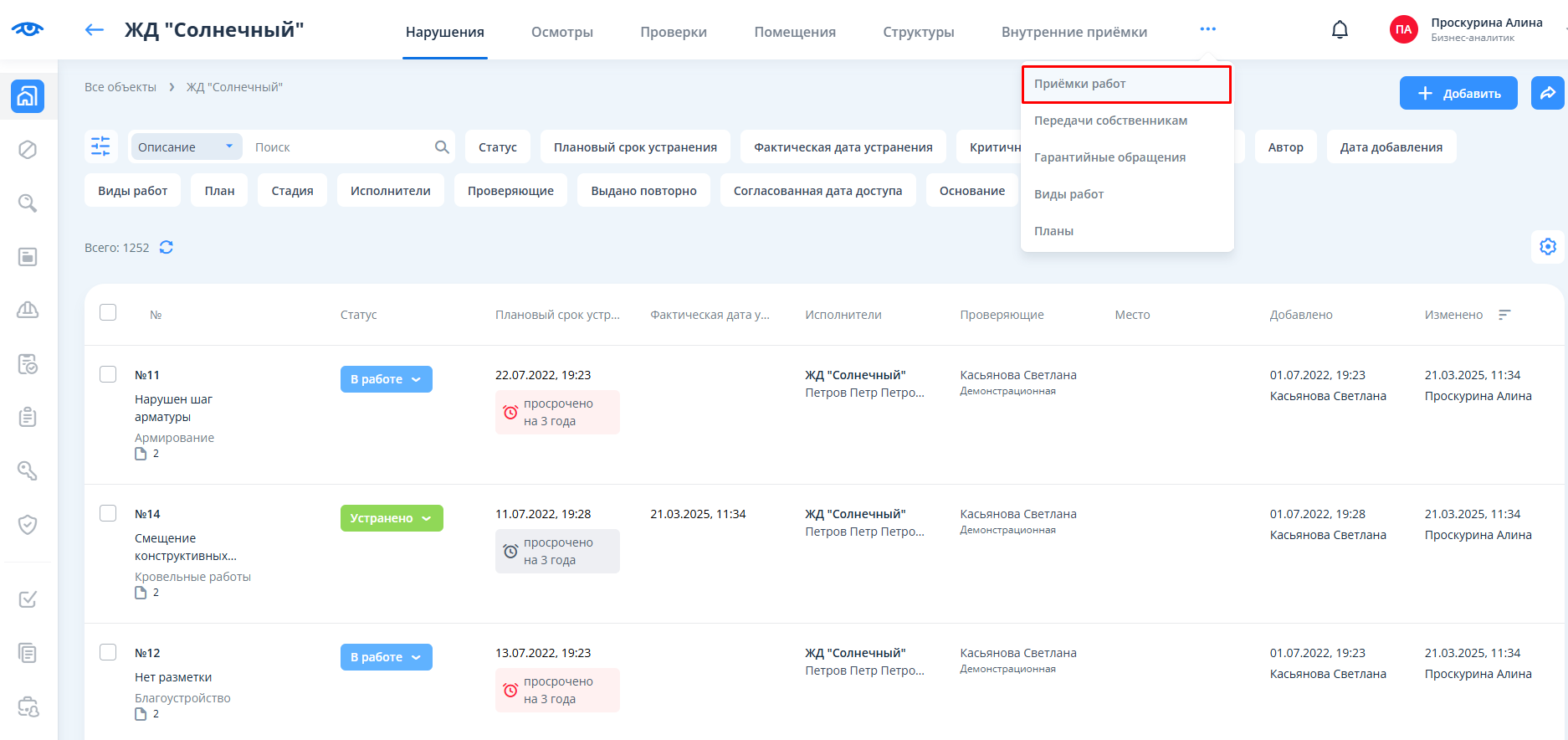Click into the Поиск search input field
This screenshot has width=1568, height=740.
pyautogui.click(x=339, y=147)
